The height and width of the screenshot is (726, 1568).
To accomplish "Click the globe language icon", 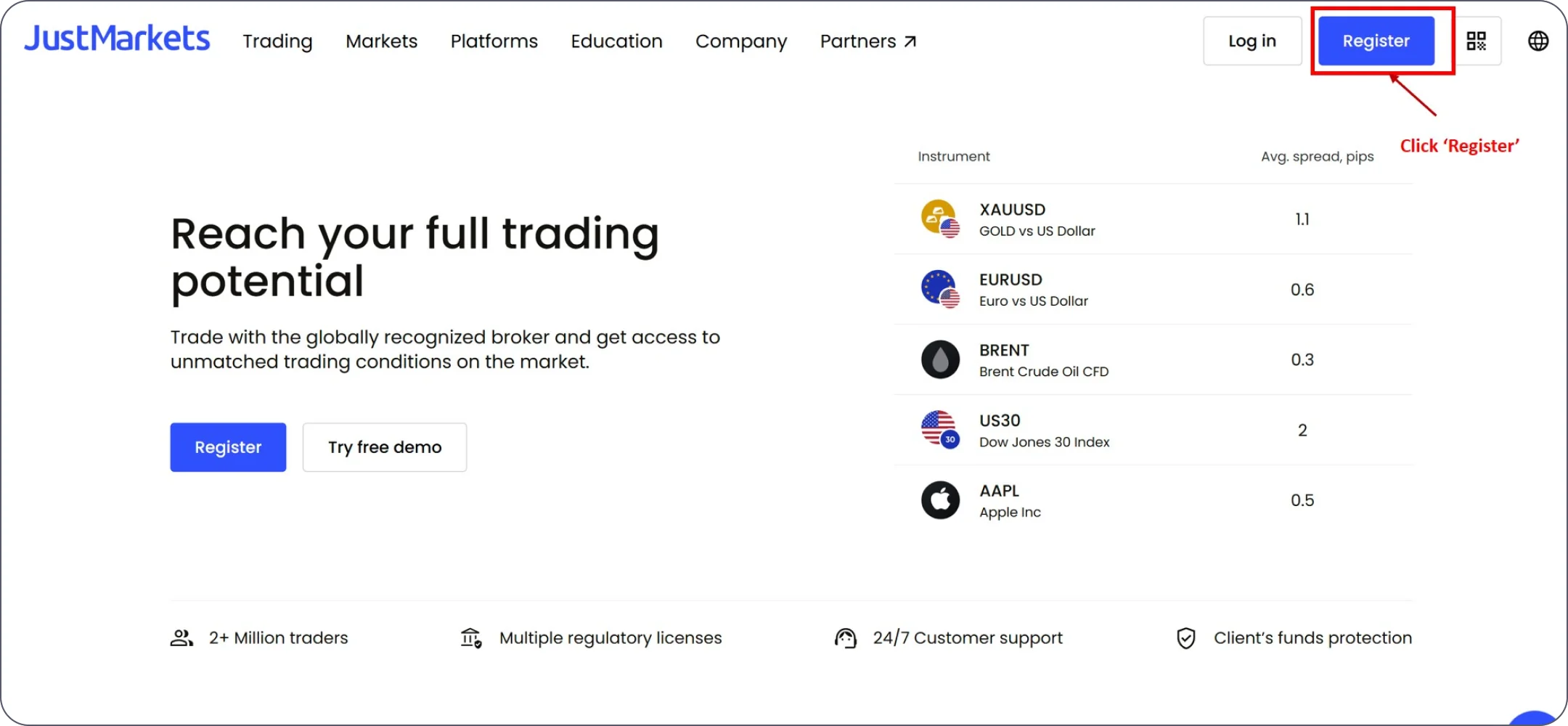I will [1538, 41].
